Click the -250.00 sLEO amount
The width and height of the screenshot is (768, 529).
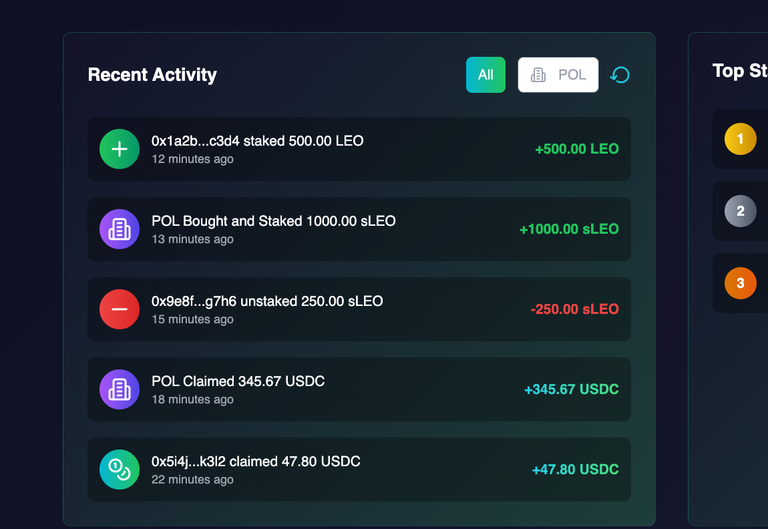coord(575,309)
